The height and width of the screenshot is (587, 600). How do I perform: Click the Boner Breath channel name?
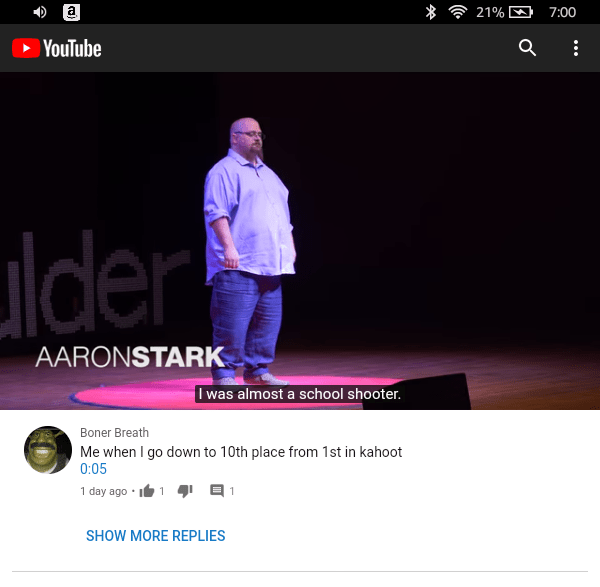pyautogui.click(x=114, y=433)
